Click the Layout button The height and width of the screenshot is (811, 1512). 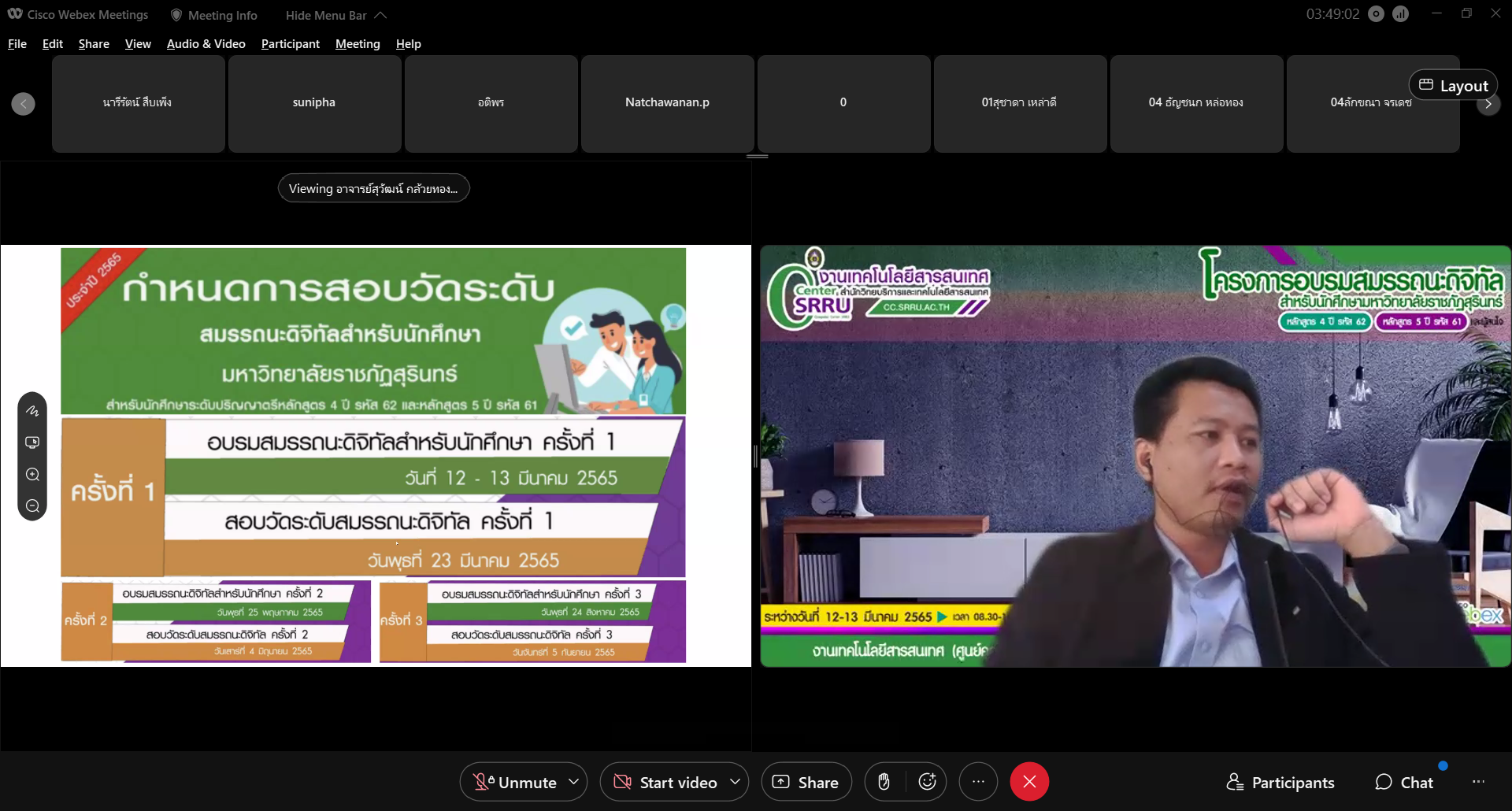click(1453, 85)
